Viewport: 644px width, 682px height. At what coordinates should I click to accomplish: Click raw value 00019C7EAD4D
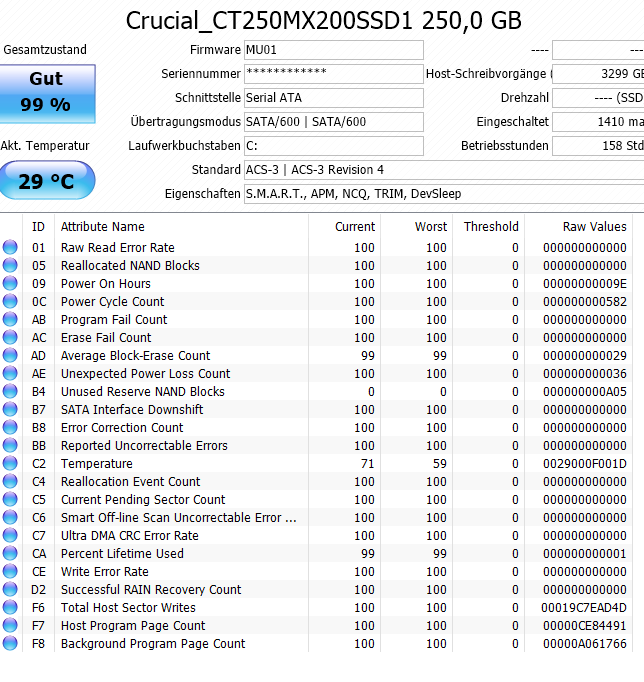[584, 608]
